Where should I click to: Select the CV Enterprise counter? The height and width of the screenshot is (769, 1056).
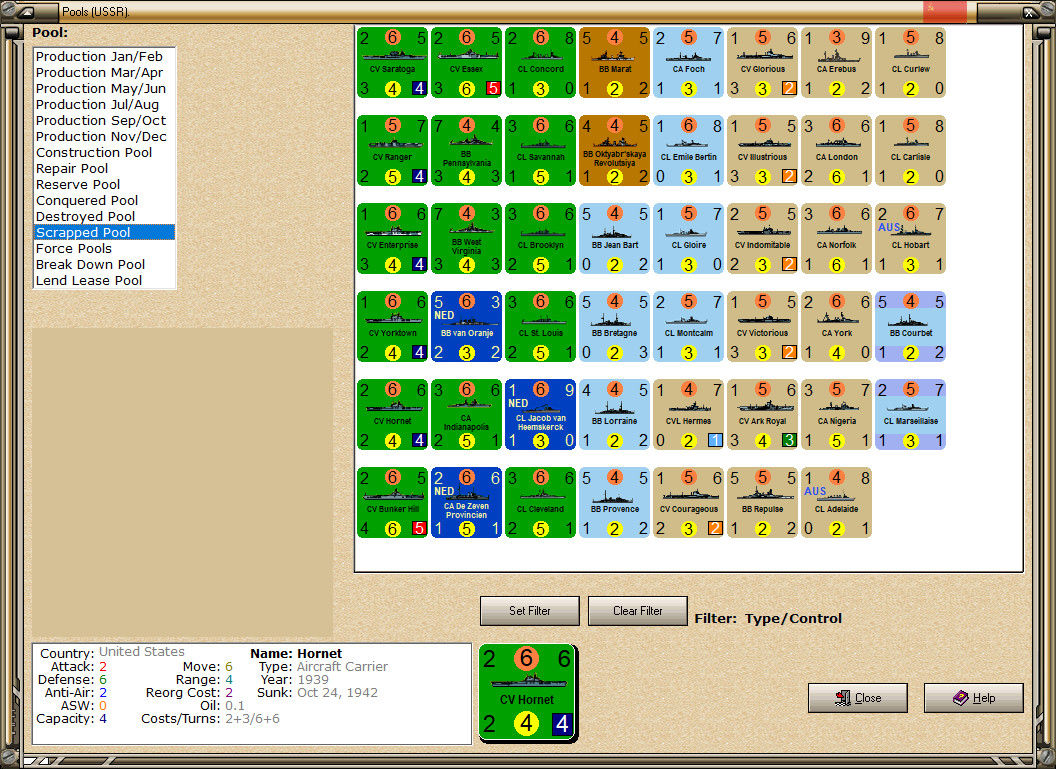coord(392,238)
